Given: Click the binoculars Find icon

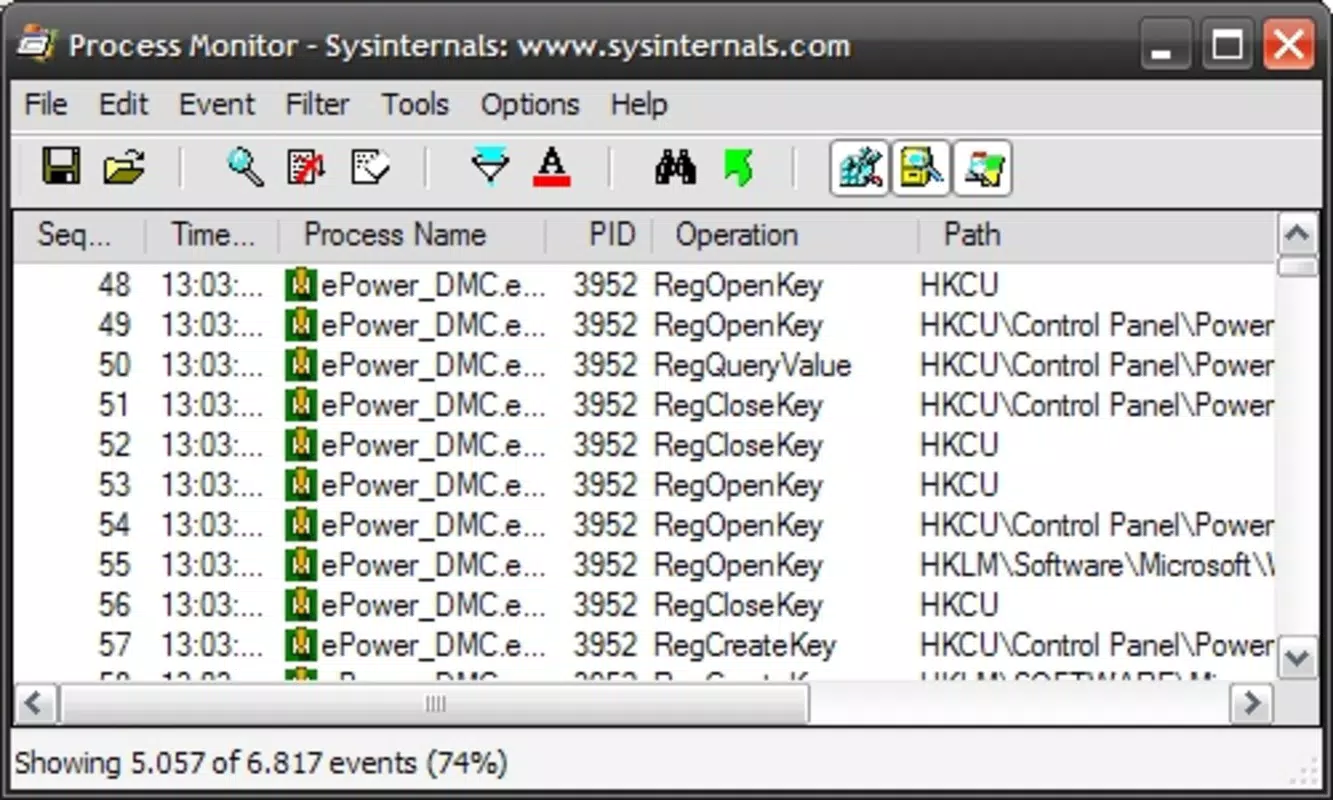Looking at the screenshot, I should point(676,166).
